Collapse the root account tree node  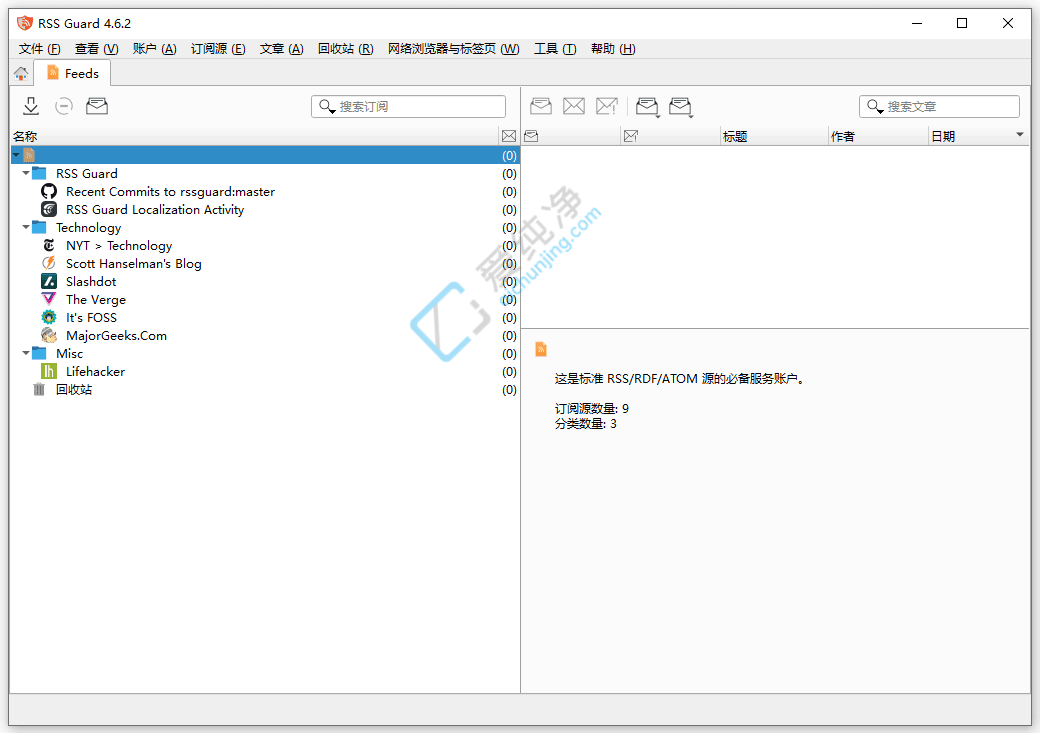(x=16, y=155)
